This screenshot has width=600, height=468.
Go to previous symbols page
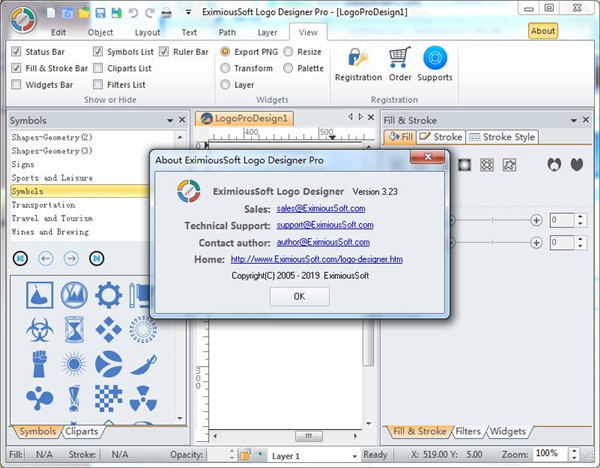tap(46, 259)
